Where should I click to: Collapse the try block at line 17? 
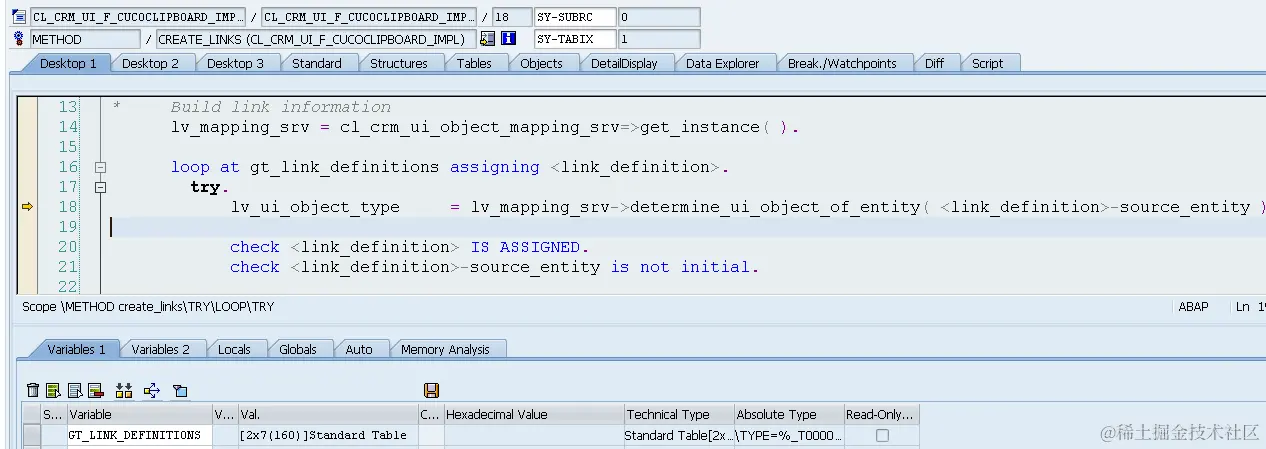click(100, 187)
